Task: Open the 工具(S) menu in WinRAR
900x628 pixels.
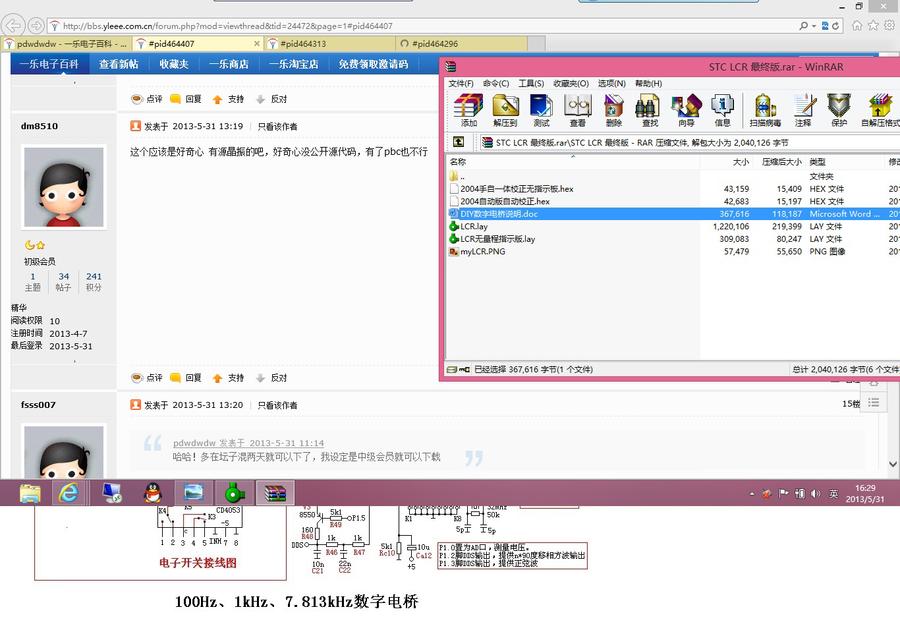Action: click(530, 84)
